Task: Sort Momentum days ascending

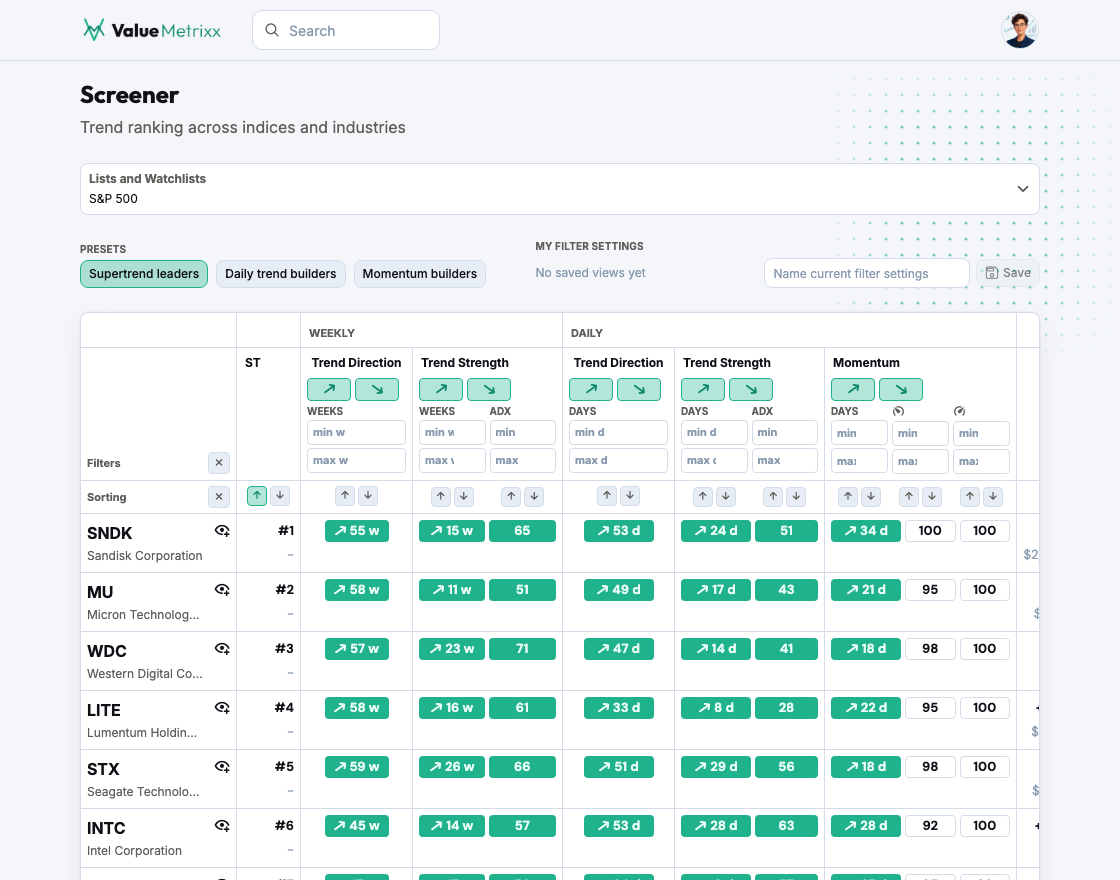Action: (848, 496)
